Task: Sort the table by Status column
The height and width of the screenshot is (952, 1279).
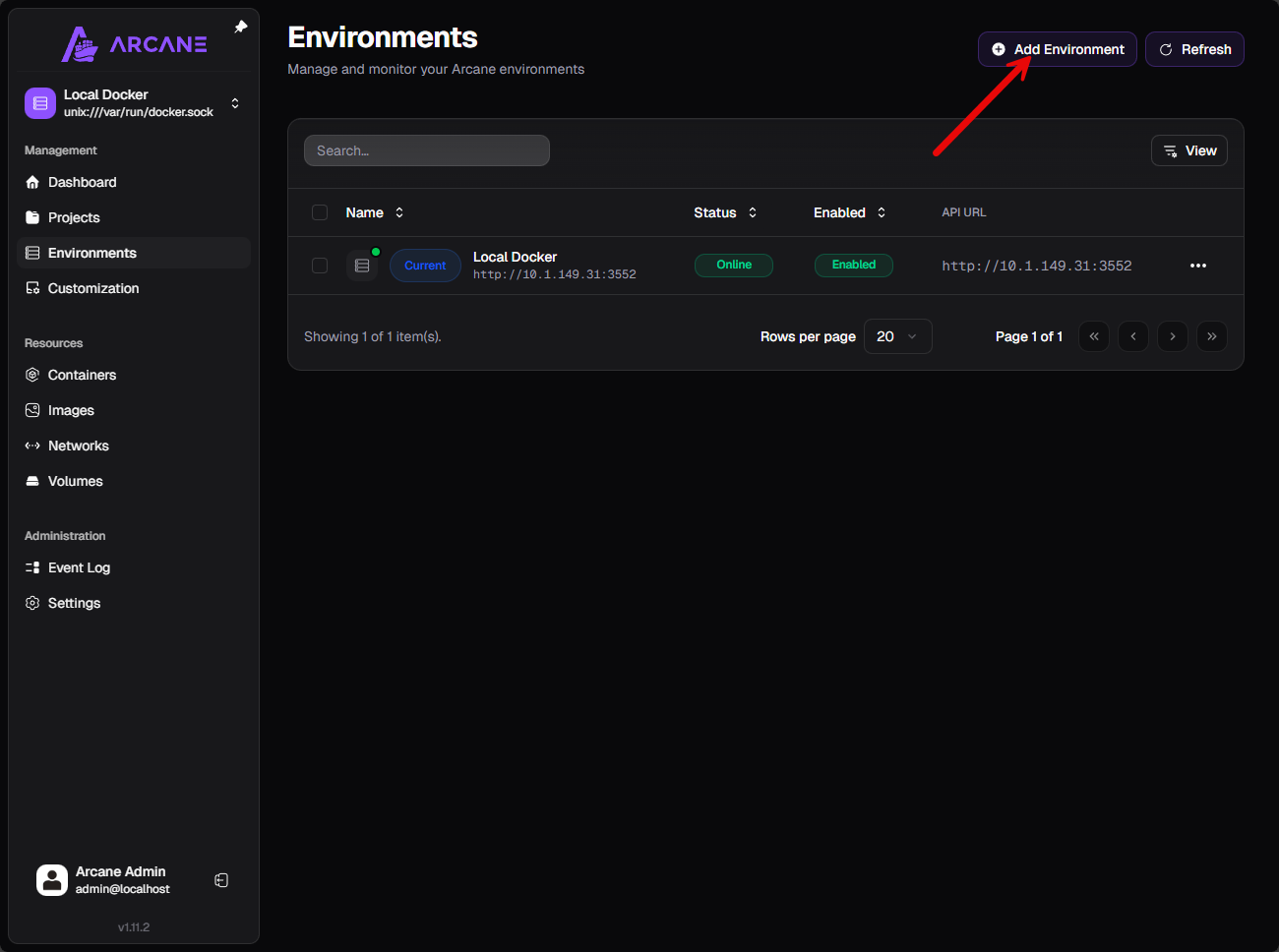Action: (x=725, y=212)
